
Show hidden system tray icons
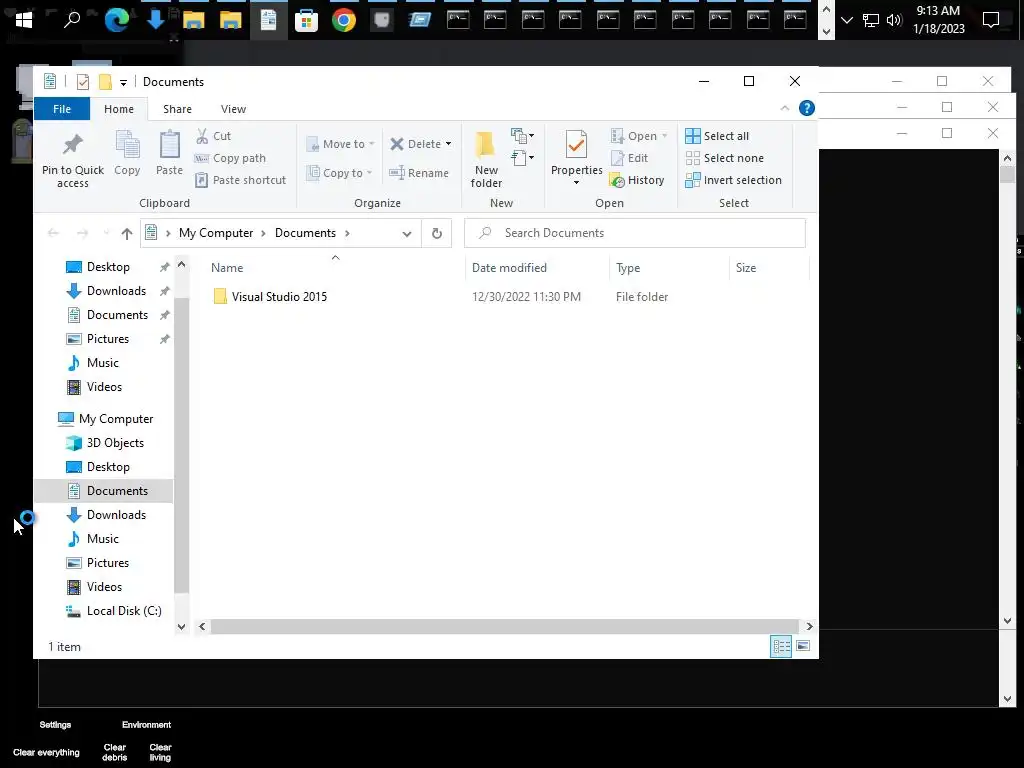(847, 20)
